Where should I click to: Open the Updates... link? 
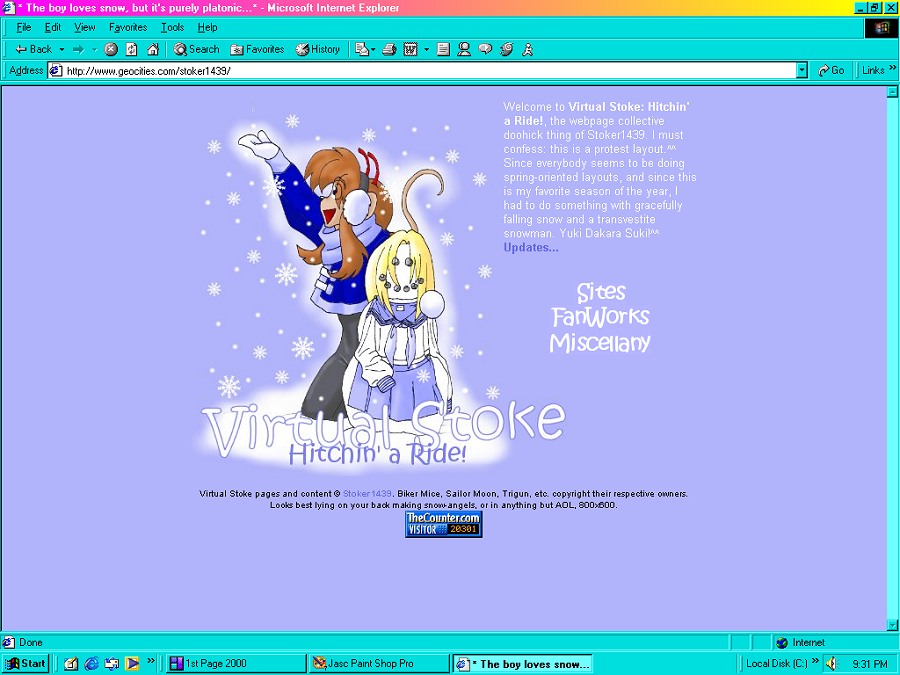tap(531, 247)
